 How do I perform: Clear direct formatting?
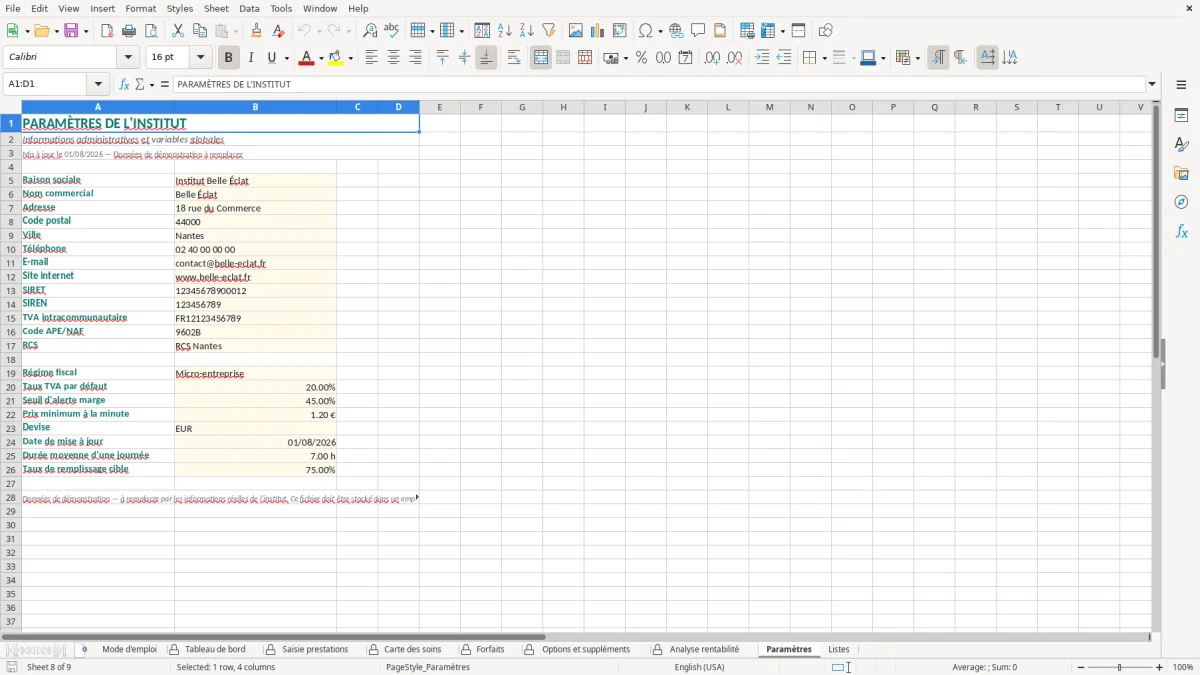[278, 31]
